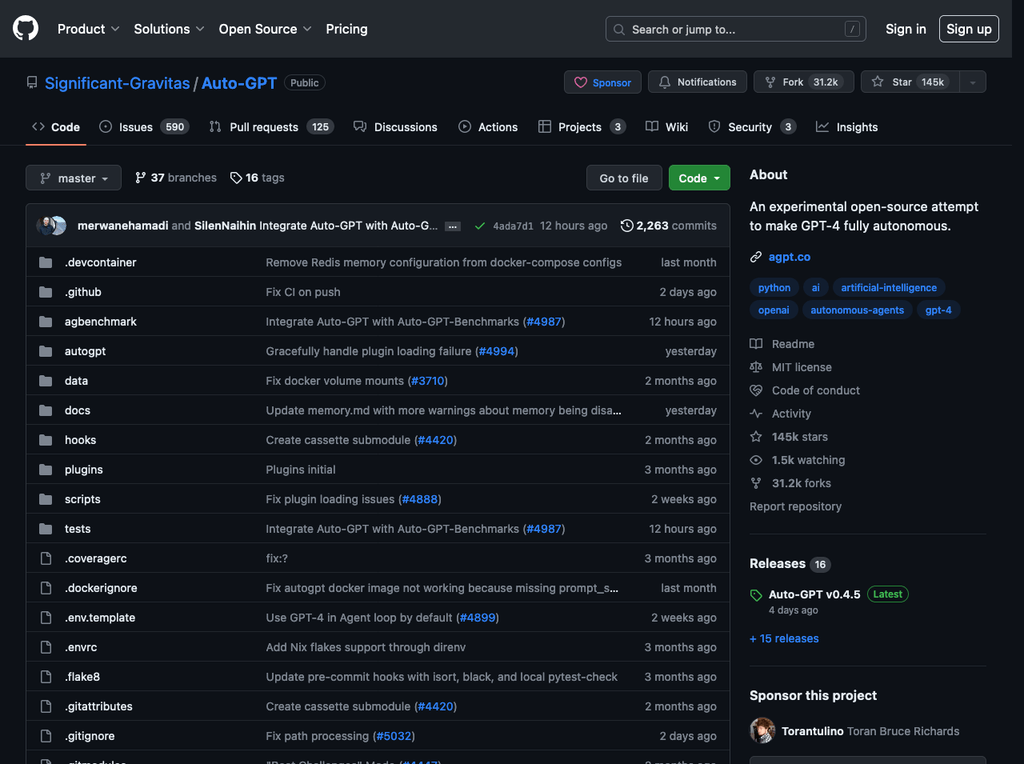Open the Security tab

coord(752,127)
